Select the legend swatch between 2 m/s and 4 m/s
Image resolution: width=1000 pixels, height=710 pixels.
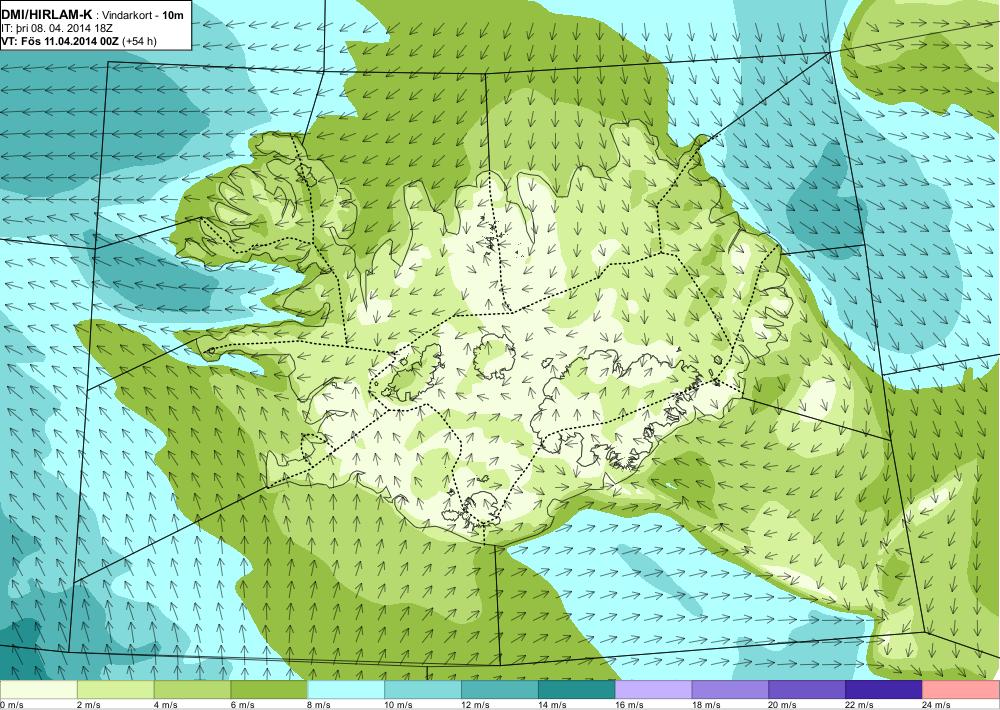point(115,690)
